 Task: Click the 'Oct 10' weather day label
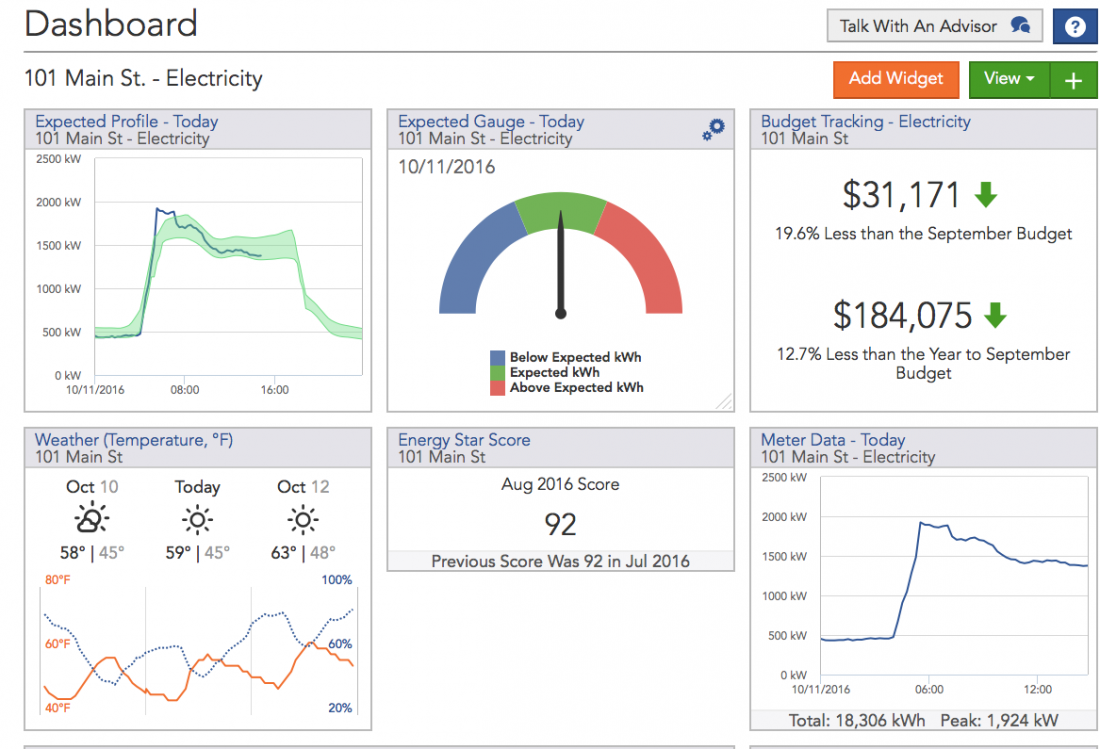[x=92, y=487]
